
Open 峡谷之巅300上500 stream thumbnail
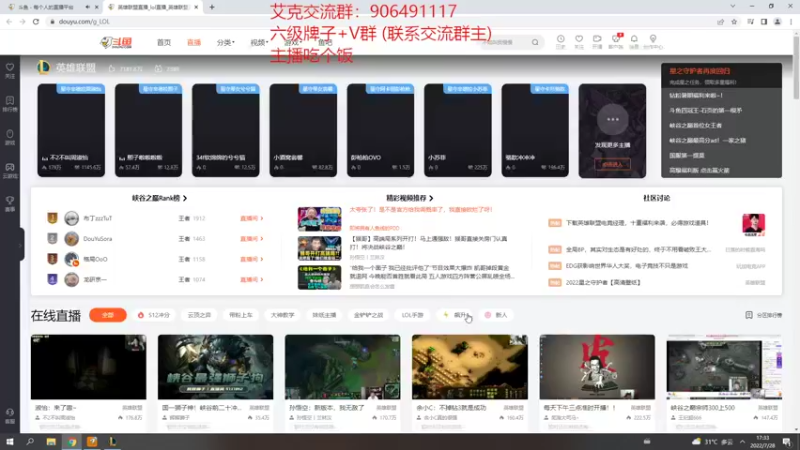click(724, 367)
